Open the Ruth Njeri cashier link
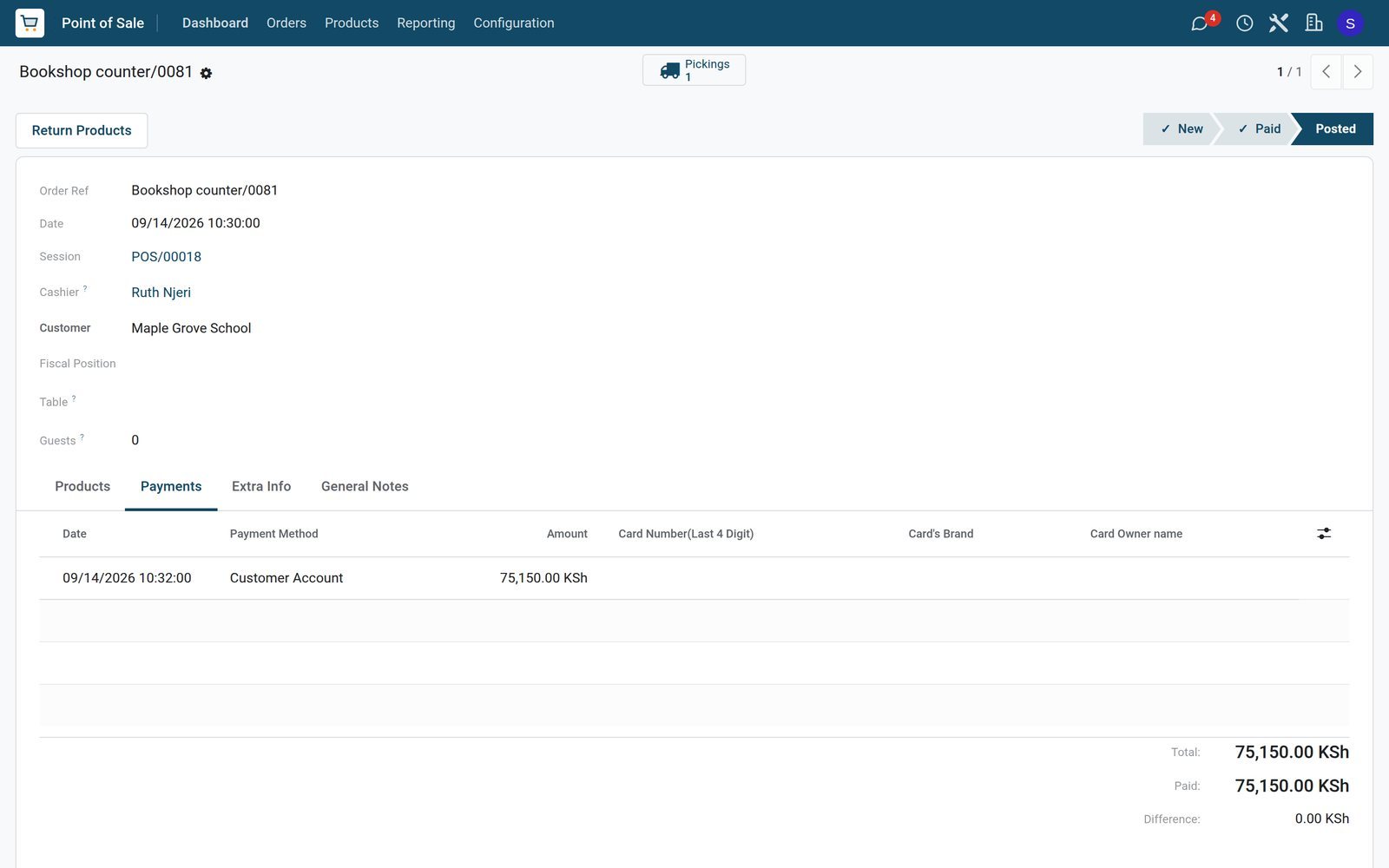The width and height of the screenshot is (1389, 868). click(161, 293)
